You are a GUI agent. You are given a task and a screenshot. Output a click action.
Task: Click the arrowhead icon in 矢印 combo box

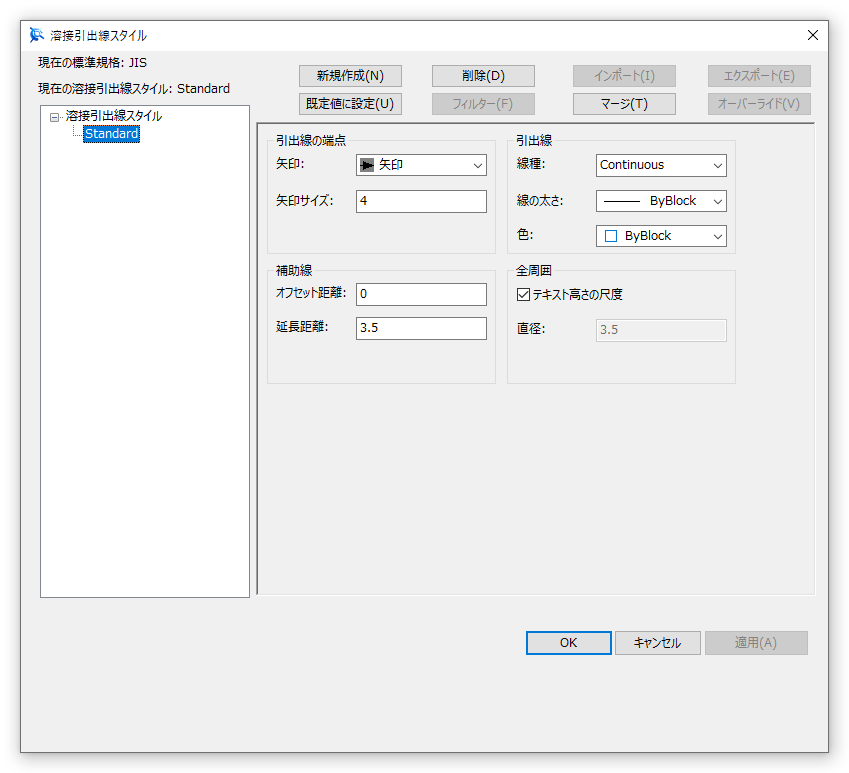tap(367, 165)
